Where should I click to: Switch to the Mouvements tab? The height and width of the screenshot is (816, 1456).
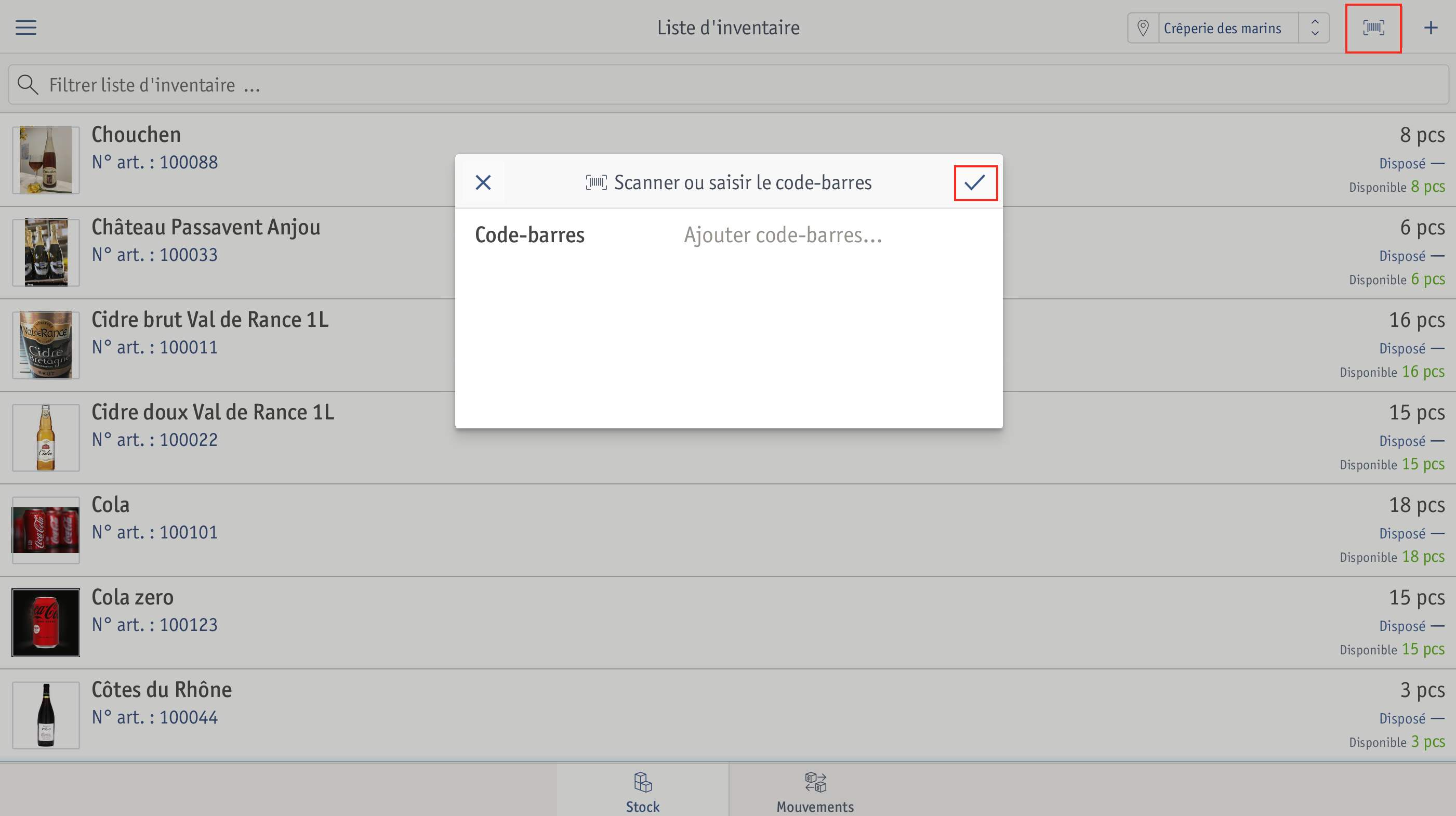[x=815, y=790]
